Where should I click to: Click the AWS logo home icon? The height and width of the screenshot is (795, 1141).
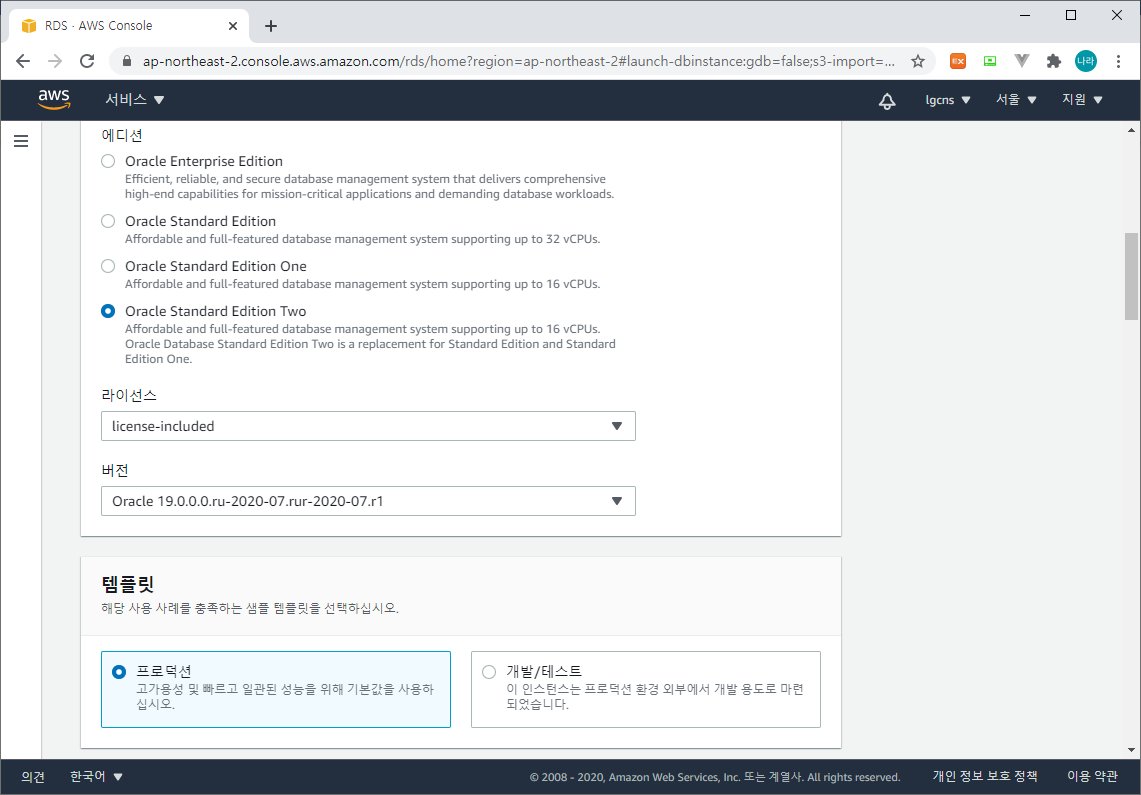pos(55,99)
